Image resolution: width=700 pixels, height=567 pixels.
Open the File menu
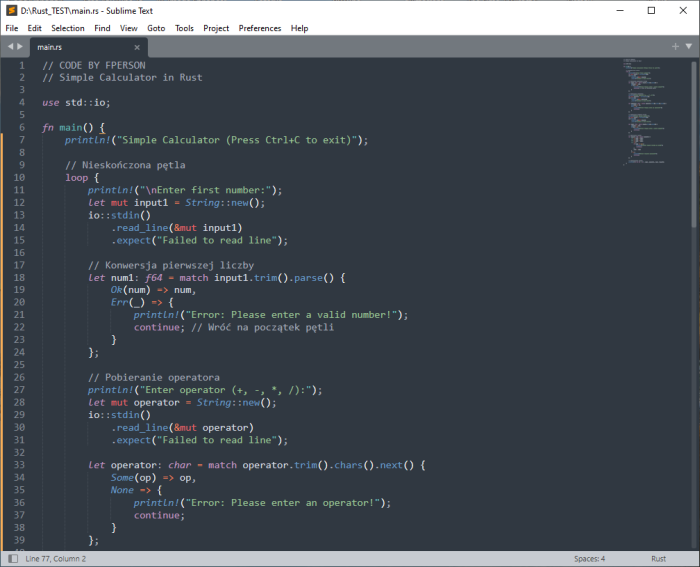12,28
